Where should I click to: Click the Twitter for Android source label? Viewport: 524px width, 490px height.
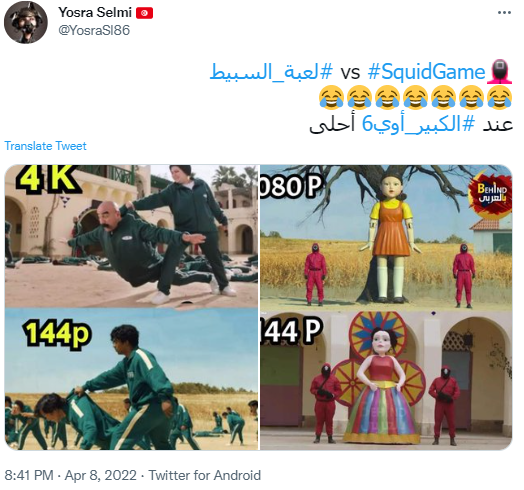coord(205,475)
